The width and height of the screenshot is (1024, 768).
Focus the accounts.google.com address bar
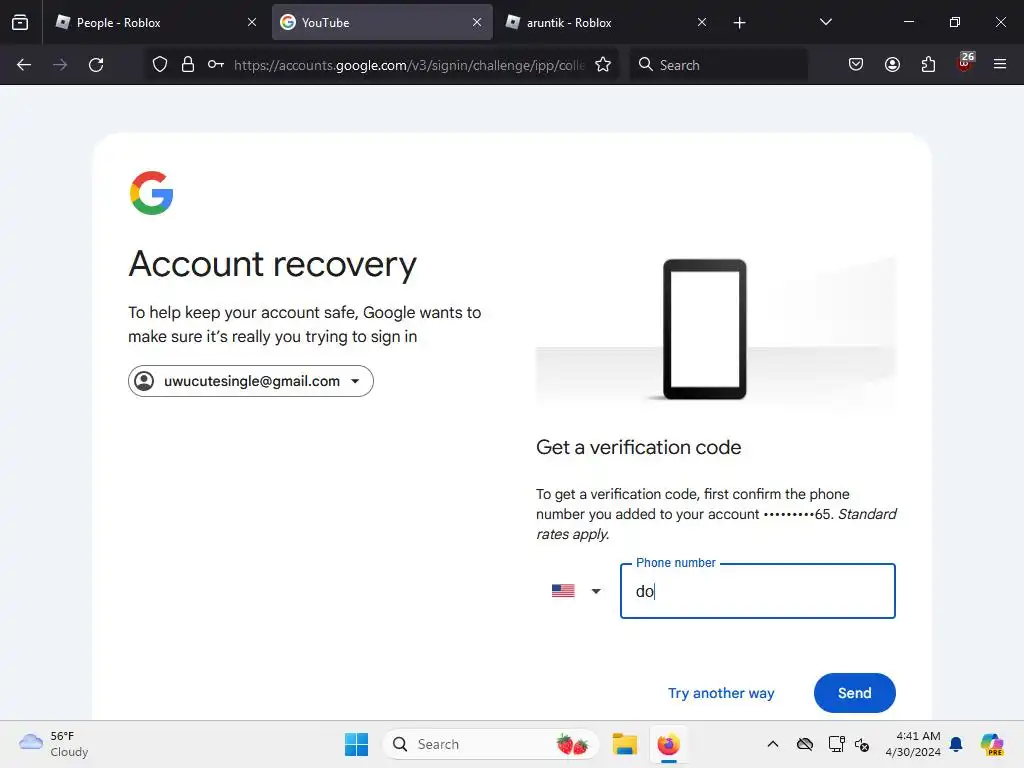click(x=409, y=65)
